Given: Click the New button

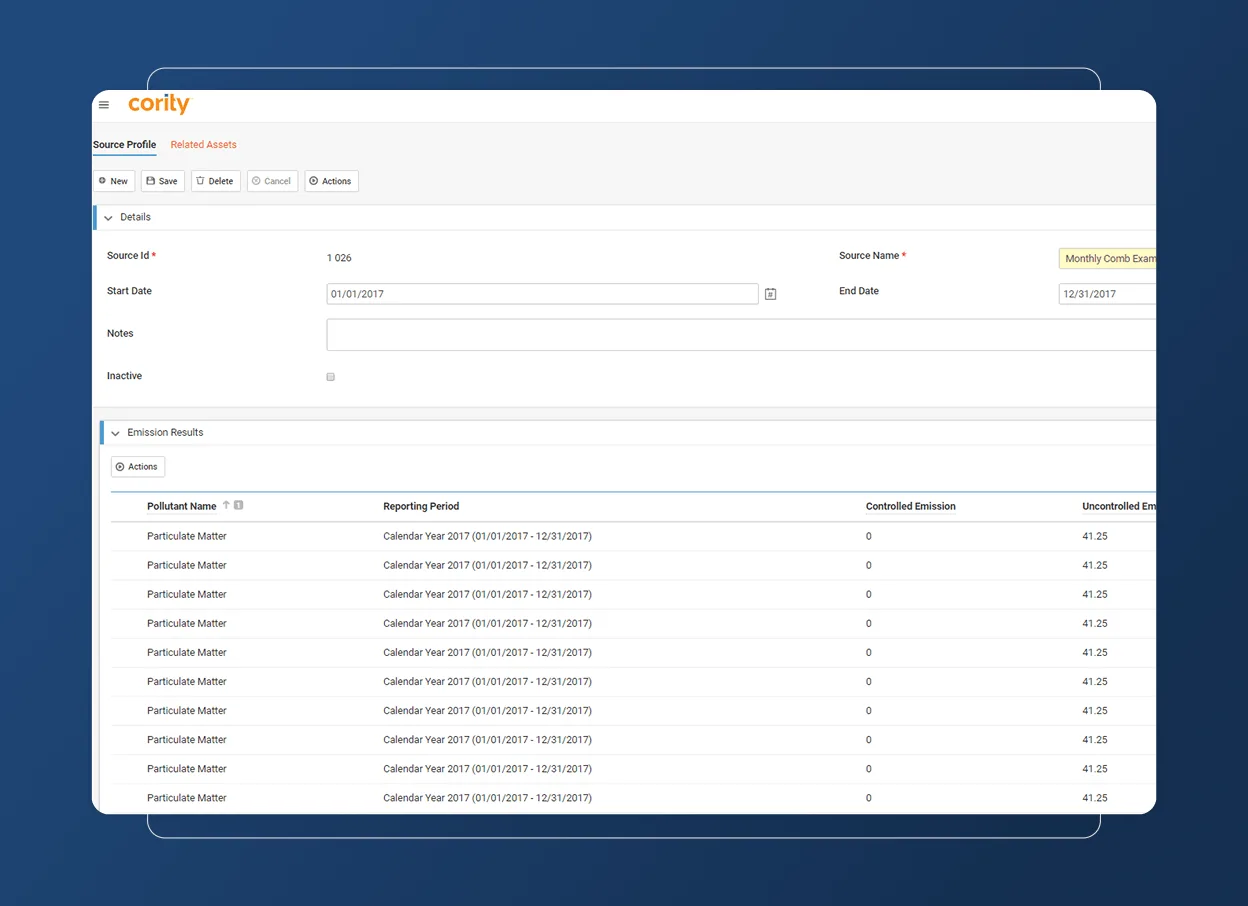Looking at the screenshot, I should point(113,181).
